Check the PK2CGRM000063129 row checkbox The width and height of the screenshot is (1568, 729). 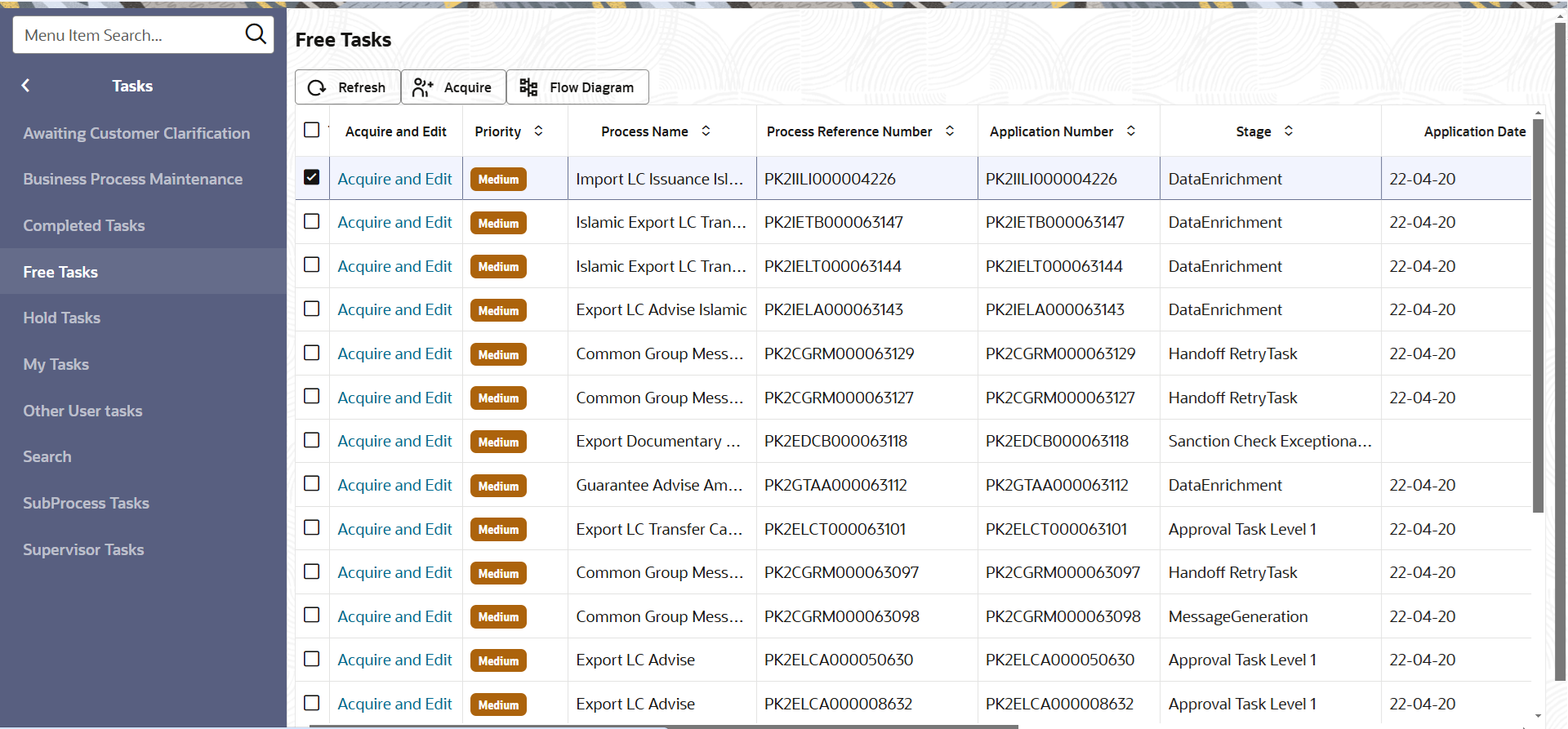312,353
